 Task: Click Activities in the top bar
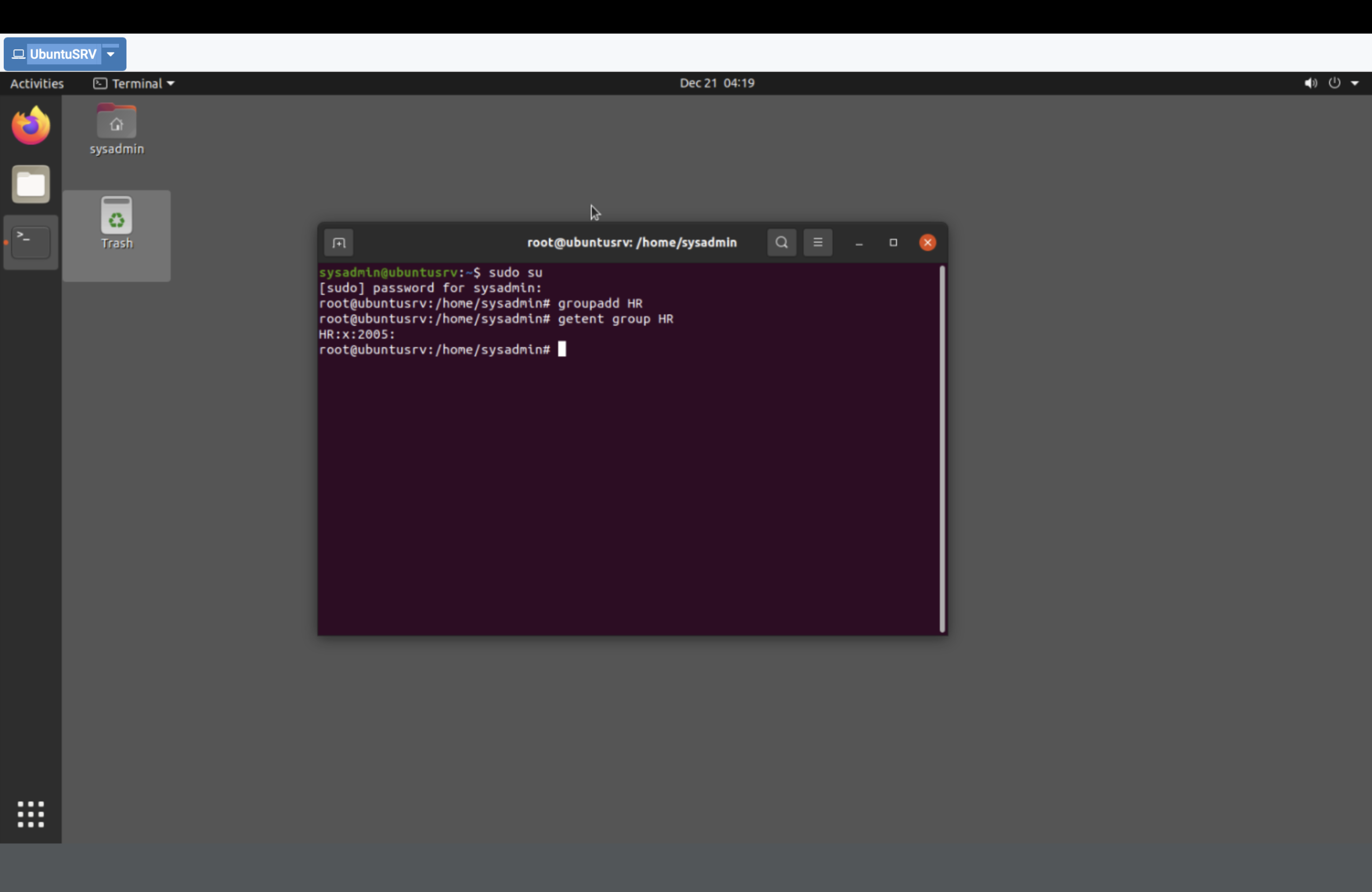tap(37, 84)
